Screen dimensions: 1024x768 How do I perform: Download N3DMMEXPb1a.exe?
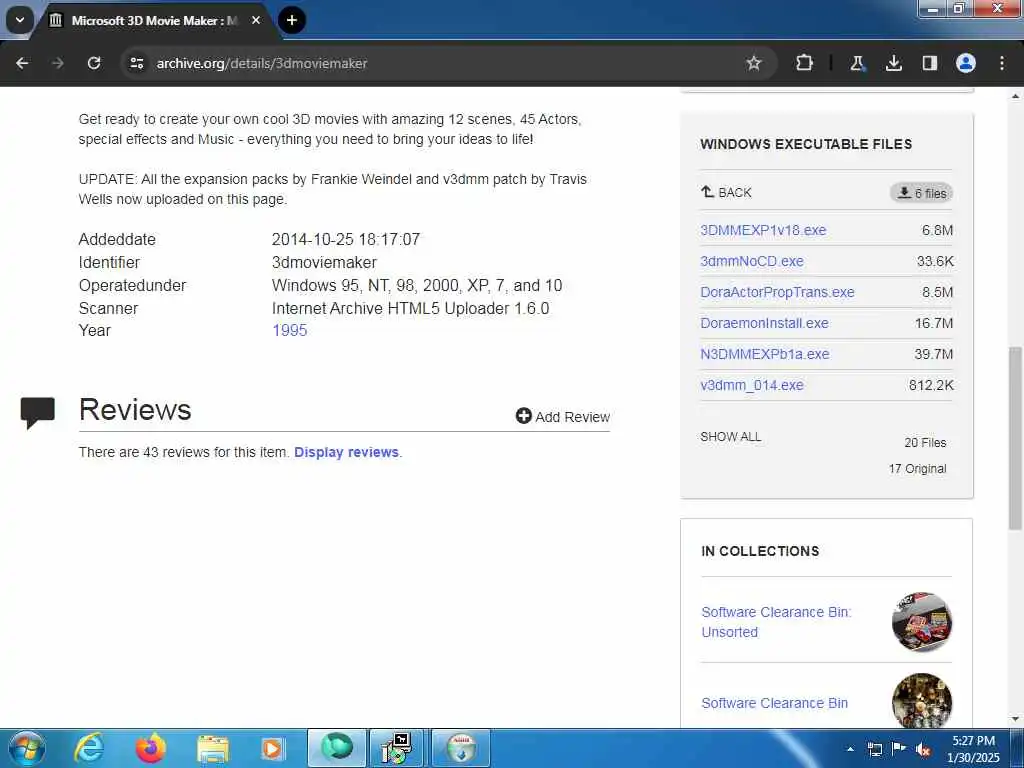(x=765, y=354)
